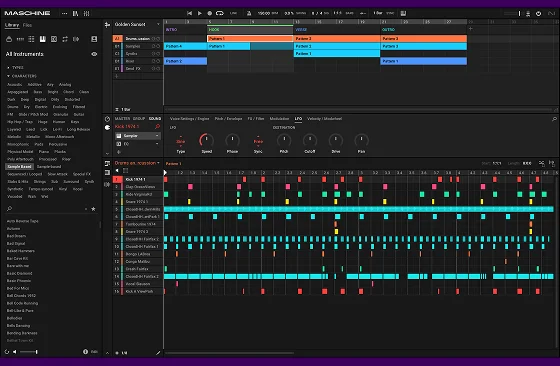The width and height of the screenshot is (560, 366).
Task: Select the One-shots browser icon
Action: click(x=76, y=39)
